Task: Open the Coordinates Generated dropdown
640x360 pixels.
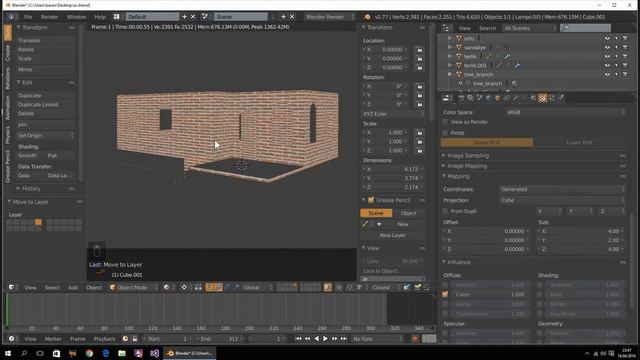Action: (562, 189)
